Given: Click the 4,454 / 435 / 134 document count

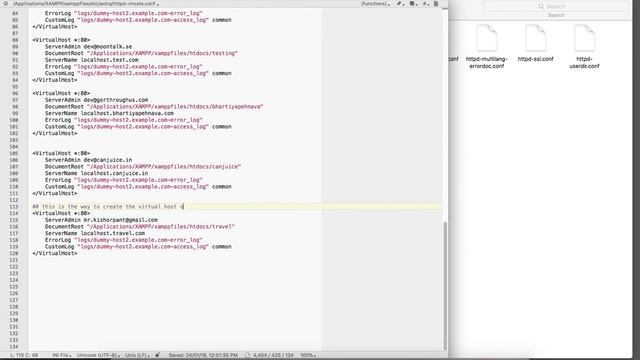Looking at the screenshot, I should click(x=273, y=355).
